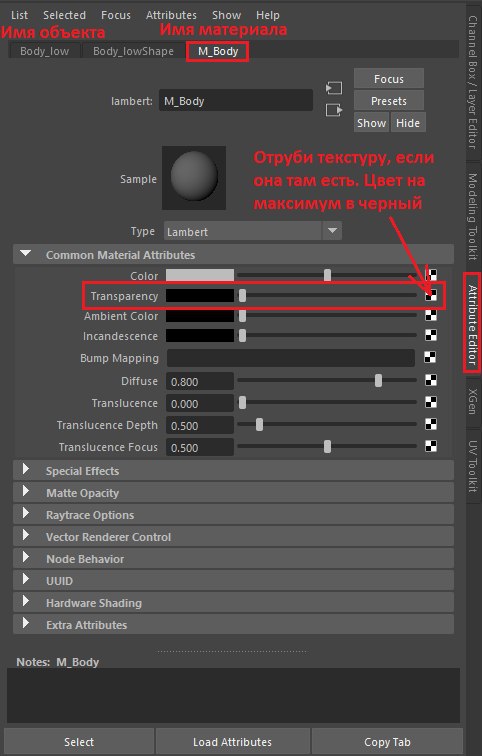Click the Color attribute gray swatch
Viewport: 482px width, 756px height.
200,275
